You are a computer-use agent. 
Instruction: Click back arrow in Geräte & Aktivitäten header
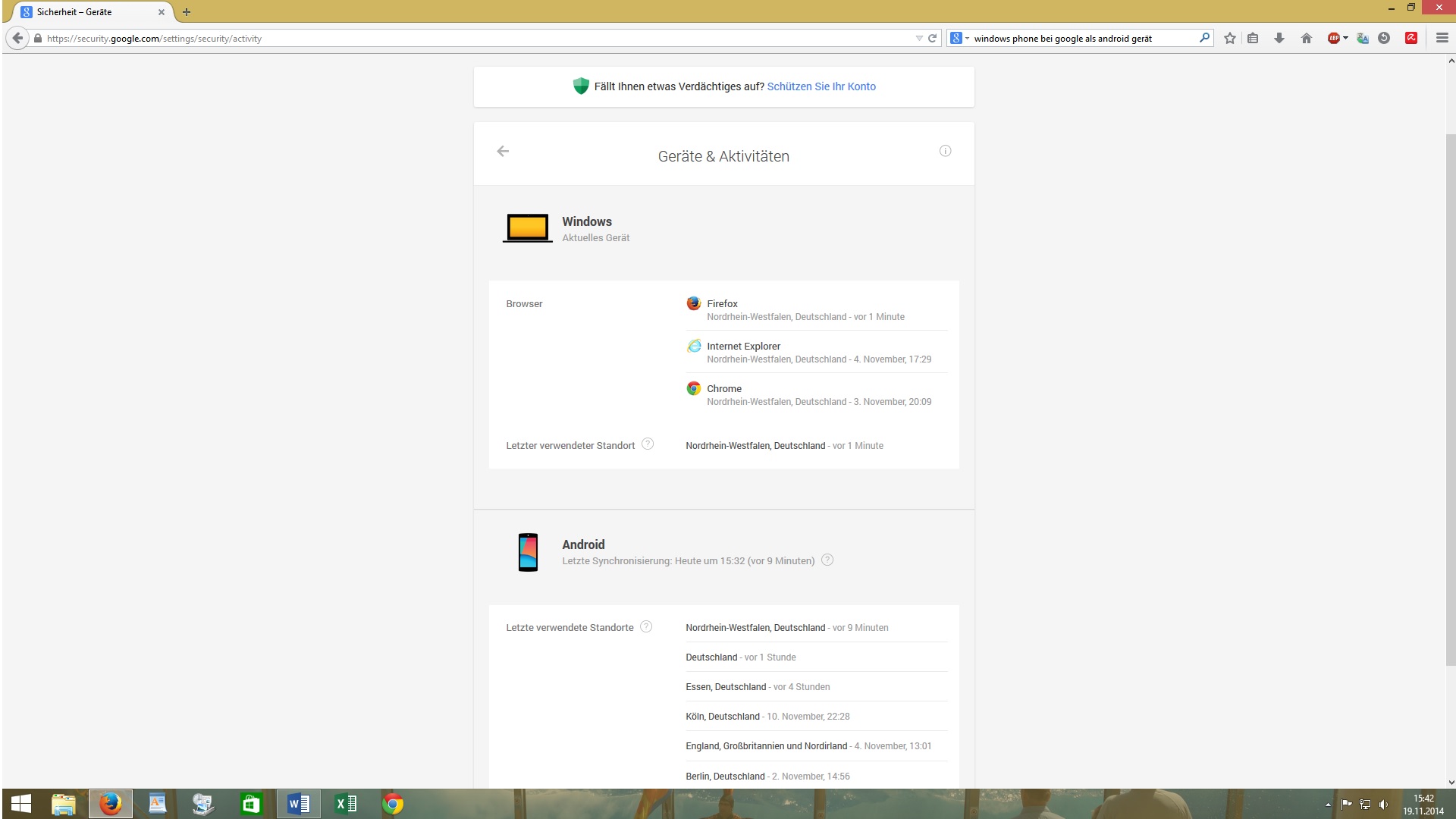pyautogui.click(x=503, y=151)
